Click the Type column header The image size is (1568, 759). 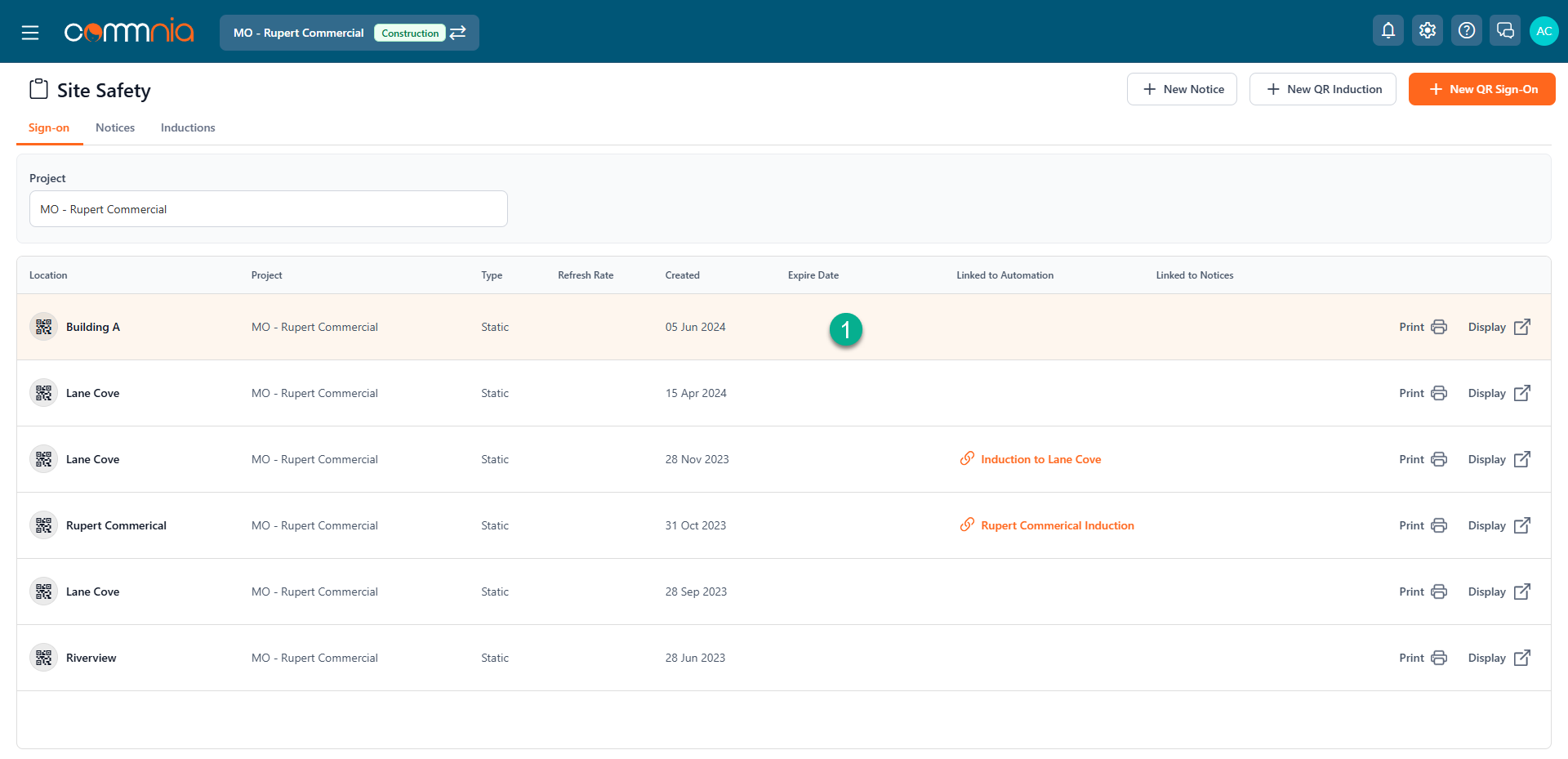(x=492, y=275)
